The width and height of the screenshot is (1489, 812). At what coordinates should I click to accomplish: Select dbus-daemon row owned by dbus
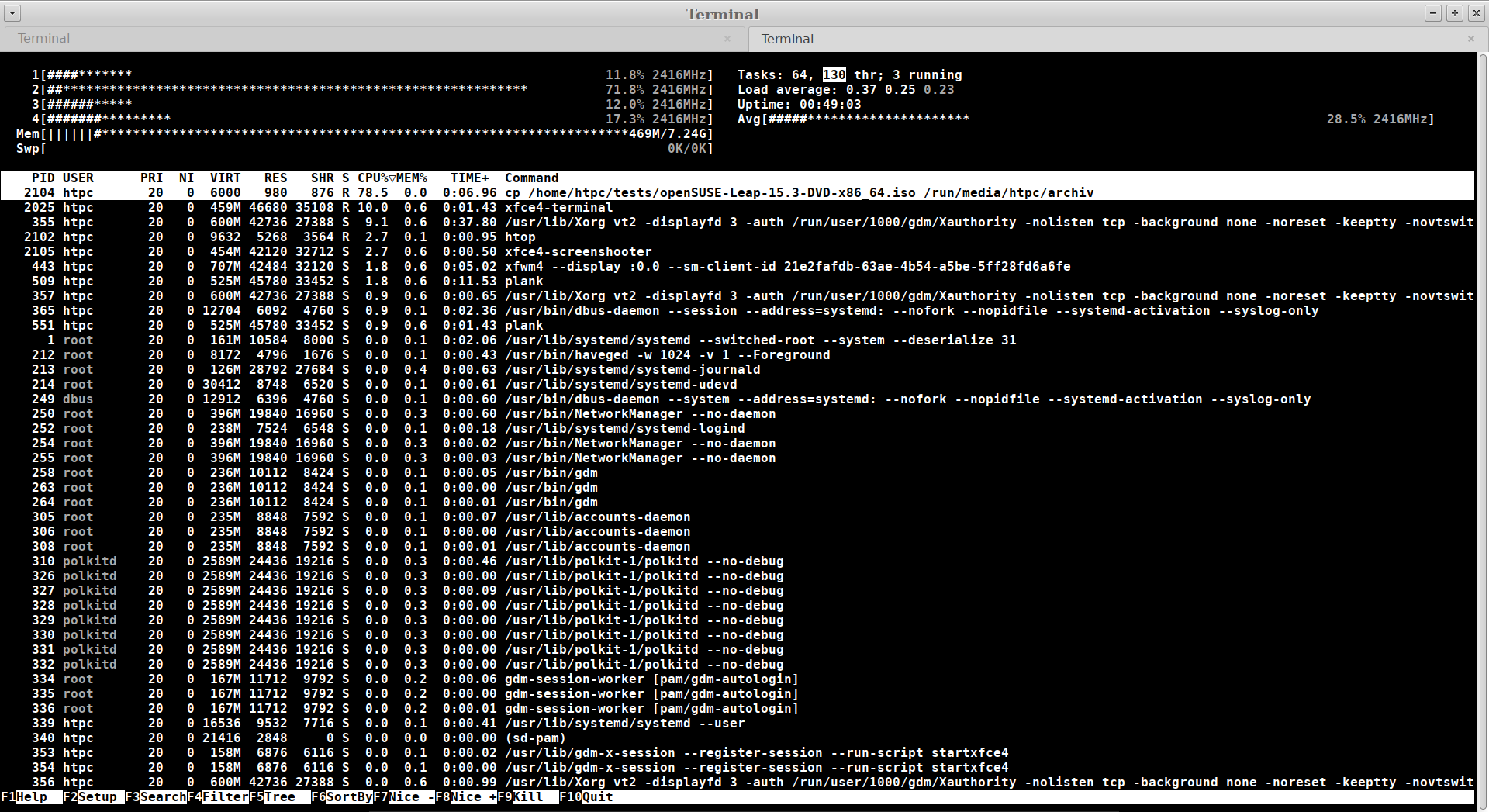[737, 399]
